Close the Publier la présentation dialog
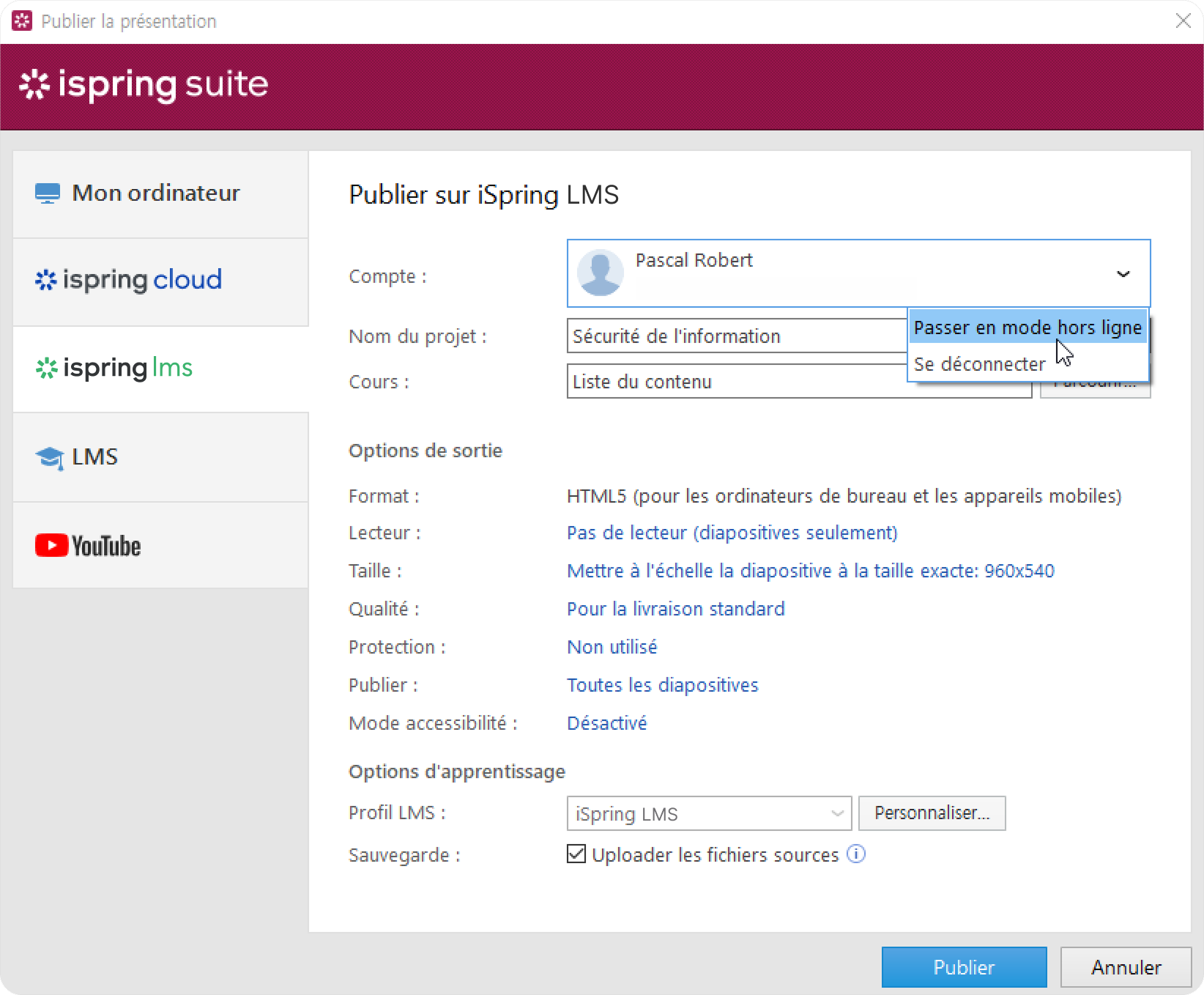The image size is (1204, 995). click(x=1183, y=21)
